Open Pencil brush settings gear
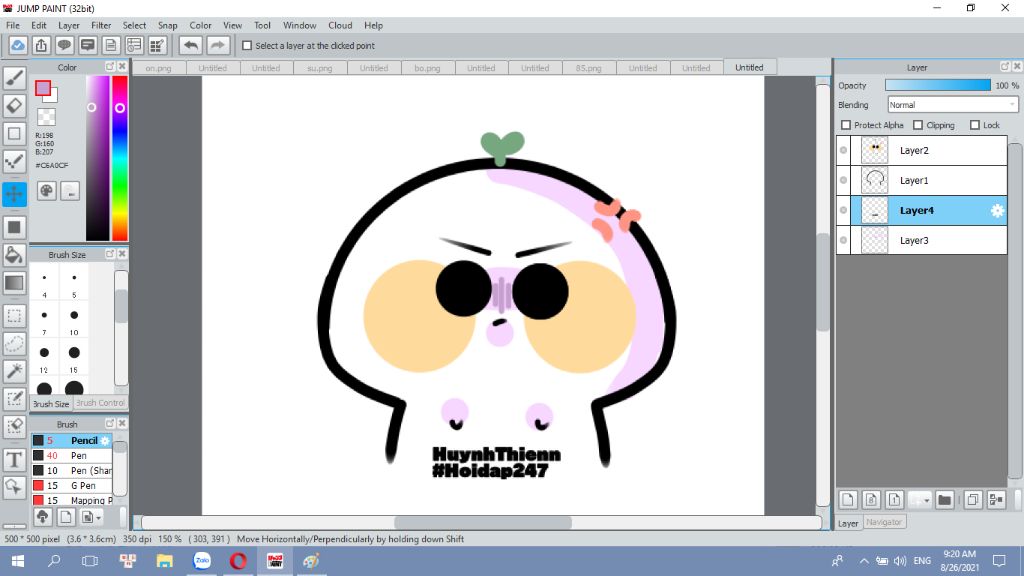 point(105,441)
